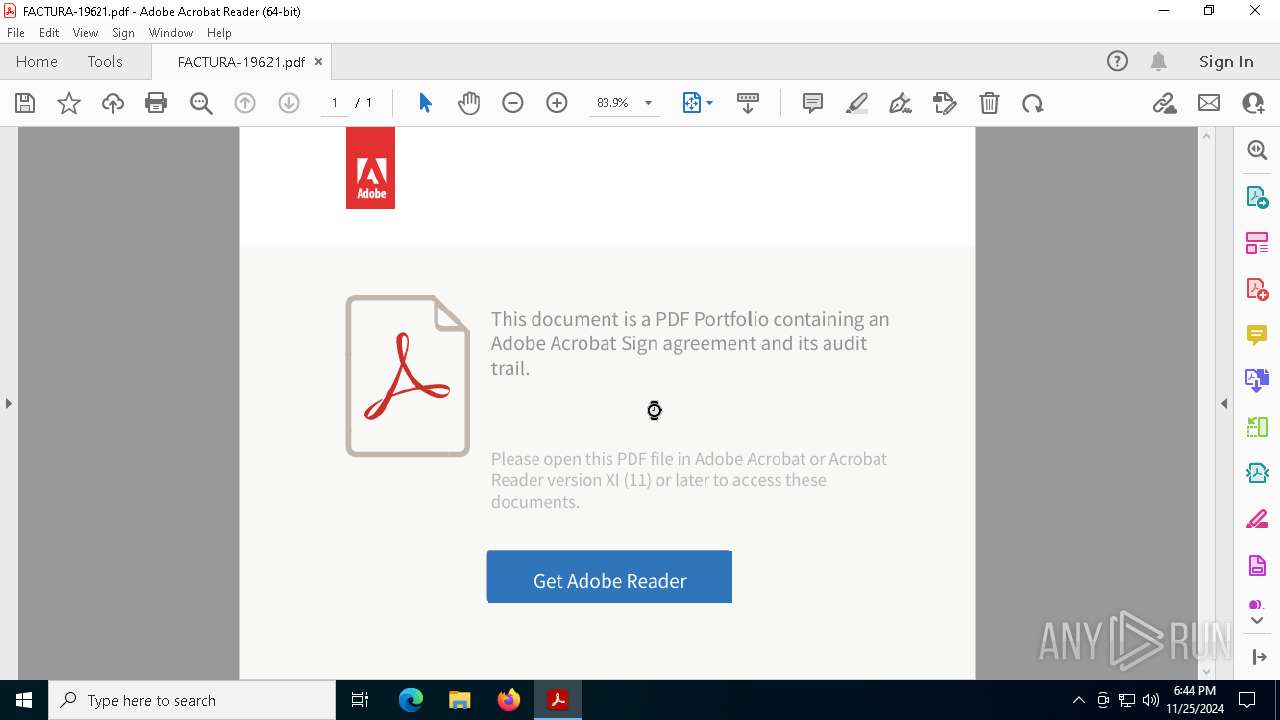The width and height of the screenshot is (1280, 720).
Task: Open the File menu
Action: [x=15, y=32]
